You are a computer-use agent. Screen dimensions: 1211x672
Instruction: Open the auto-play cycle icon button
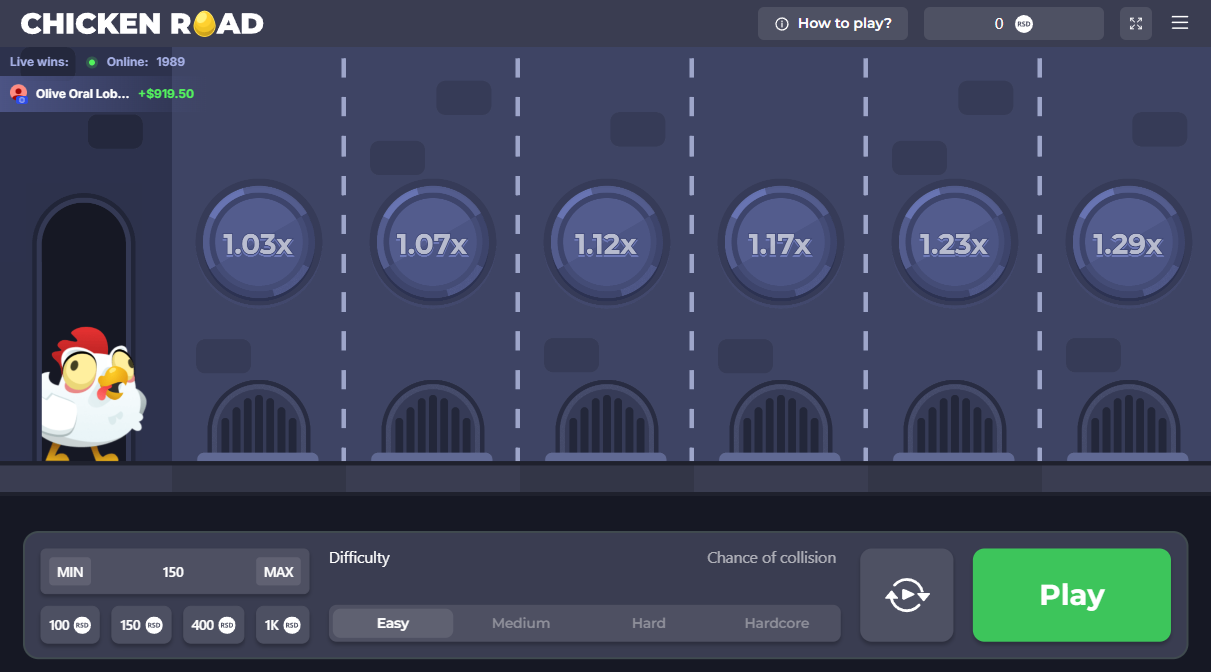907,595
